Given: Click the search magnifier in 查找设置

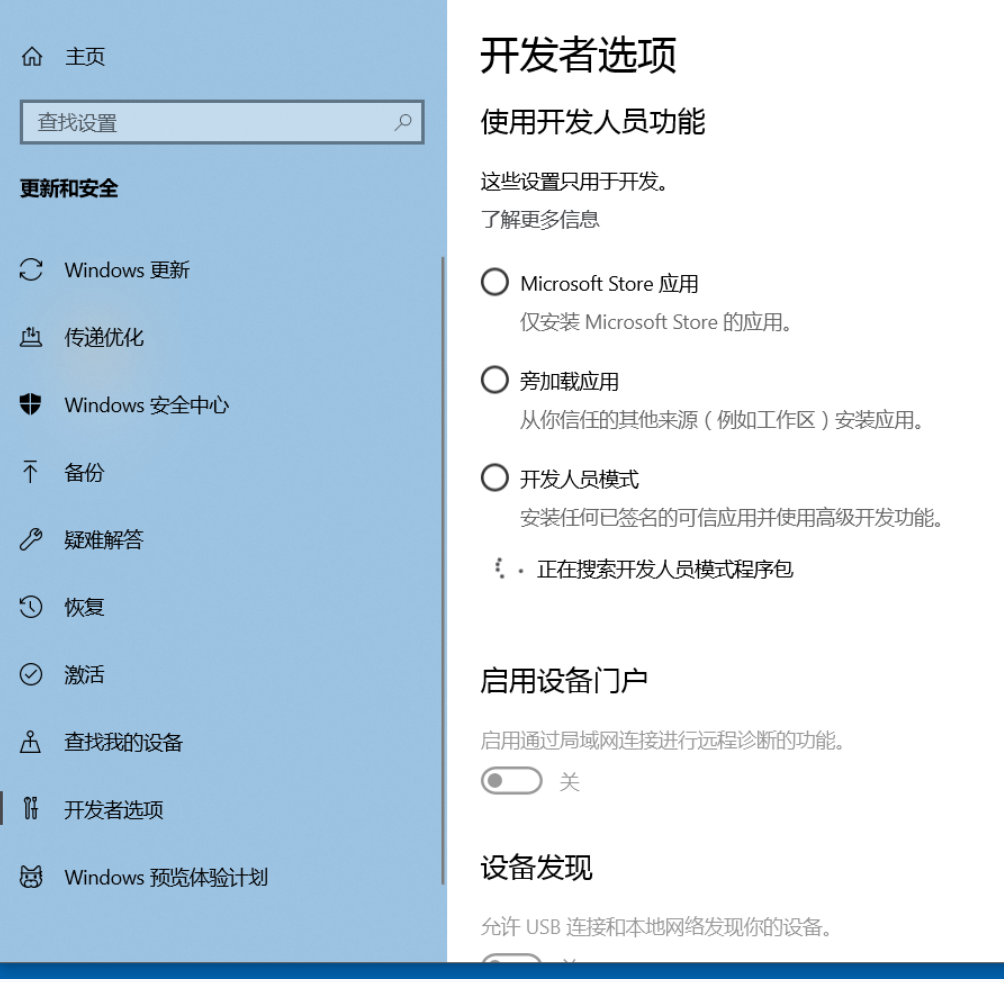Looking at the screenshot, I should 403,122.
